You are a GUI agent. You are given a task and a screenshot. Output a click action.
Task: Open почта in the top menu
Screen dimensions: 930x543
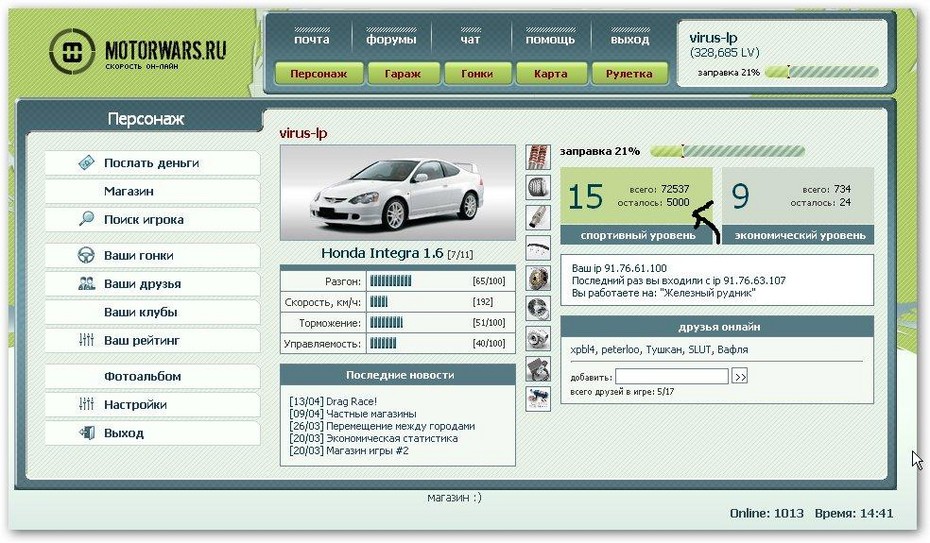pyautogui.click(x=311, y=39)
